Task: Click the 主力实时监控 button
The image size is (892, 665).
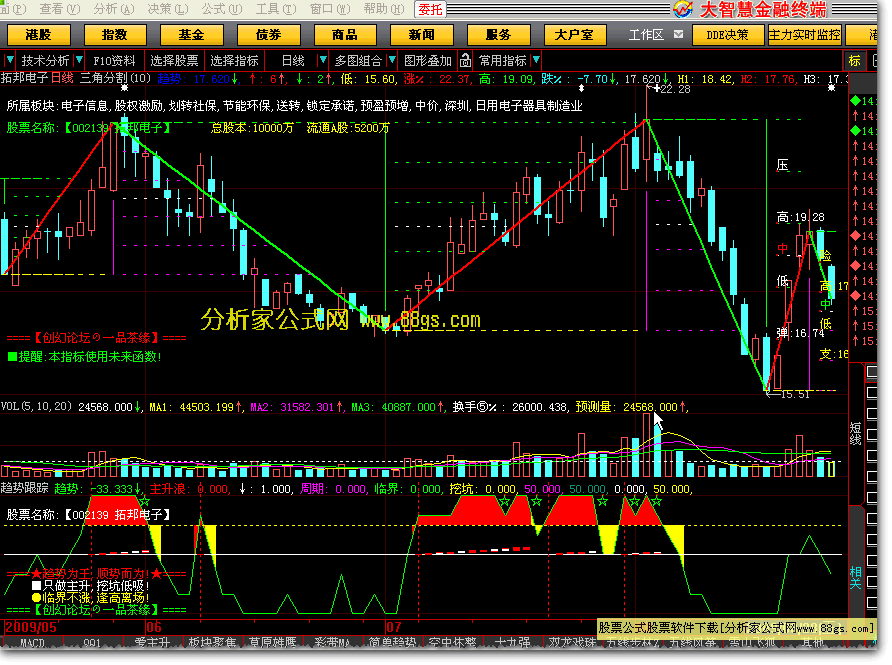Action: click(804, 35)
